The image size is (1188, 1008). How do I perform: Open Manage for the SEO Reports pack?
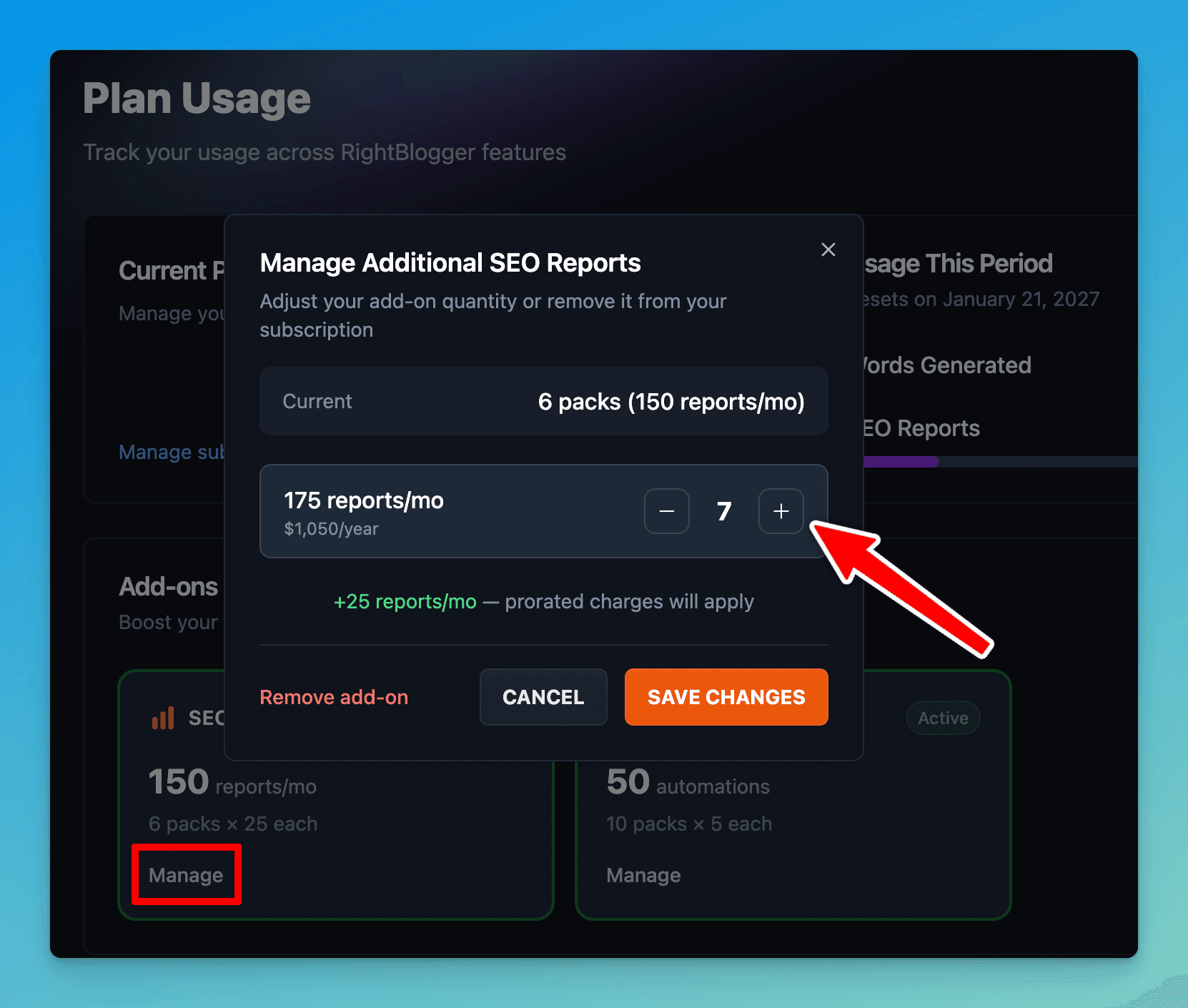185,874
